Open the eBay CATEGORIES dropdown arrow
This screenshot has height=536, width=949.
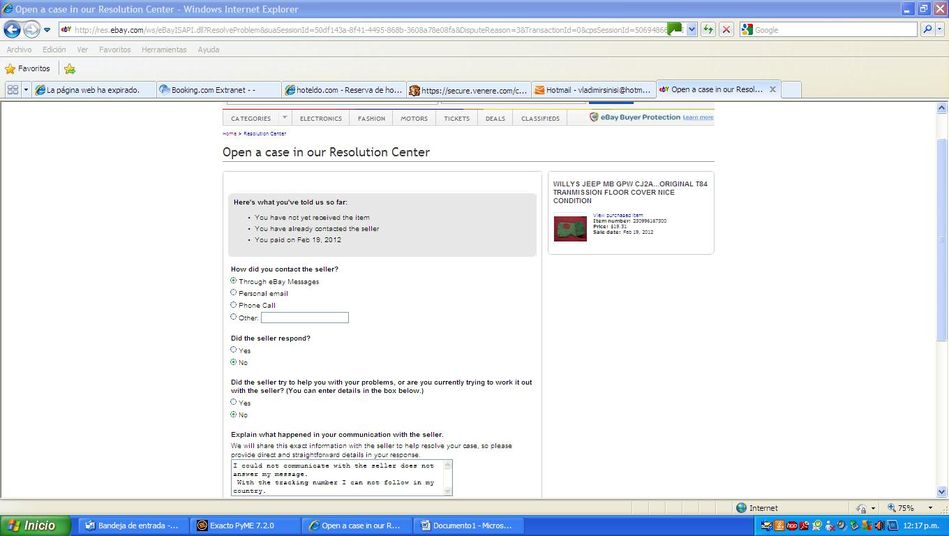(x=284, y=117)
